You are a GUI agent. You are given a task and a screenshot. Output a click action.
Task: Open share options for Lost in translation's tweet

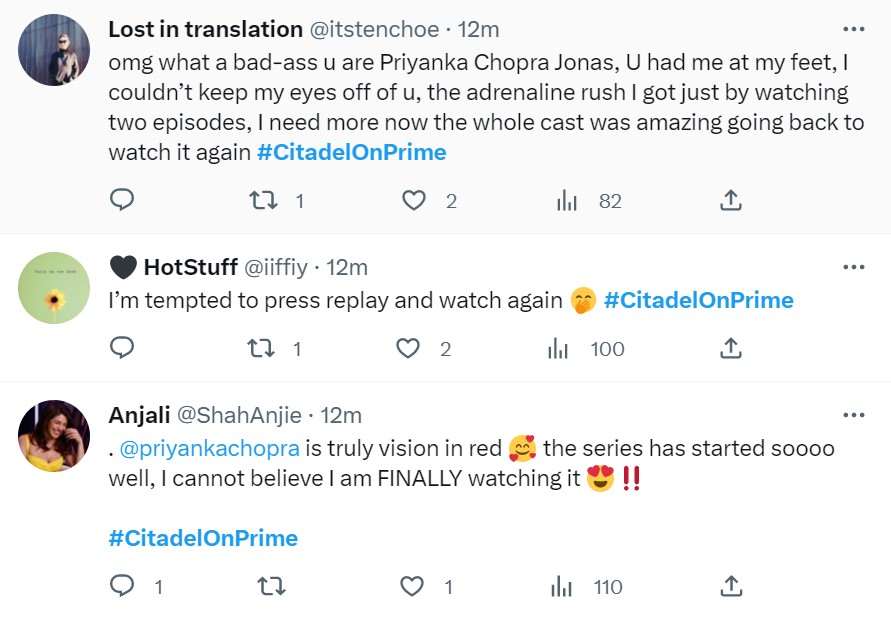pos(730,199)
